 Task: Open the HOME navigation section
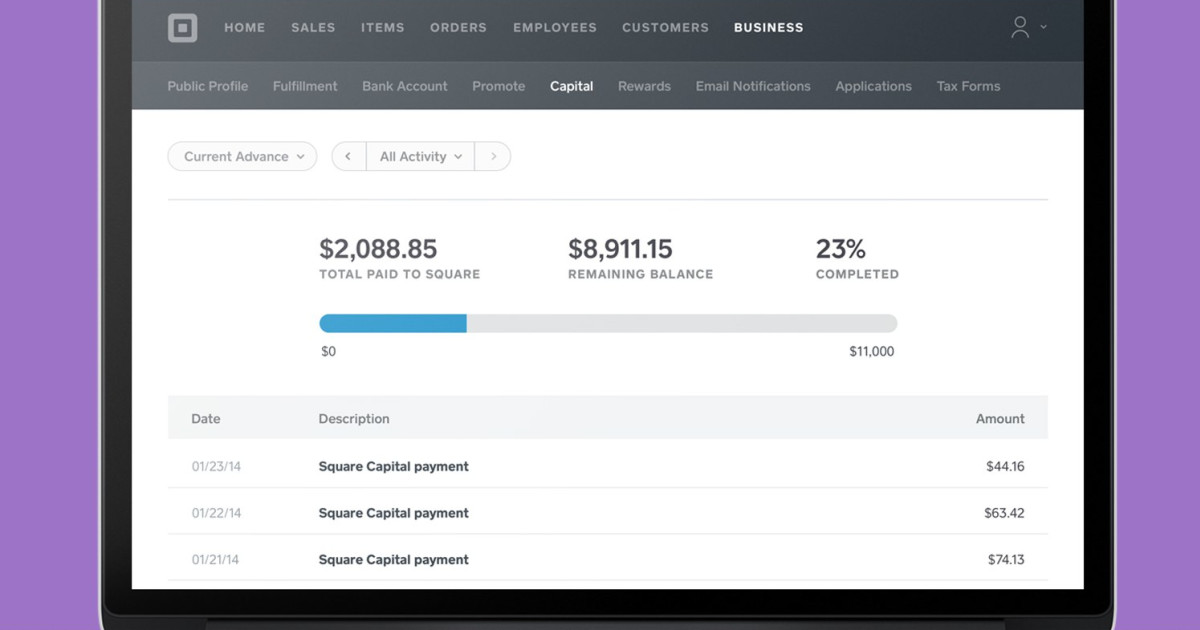point(244,28)
